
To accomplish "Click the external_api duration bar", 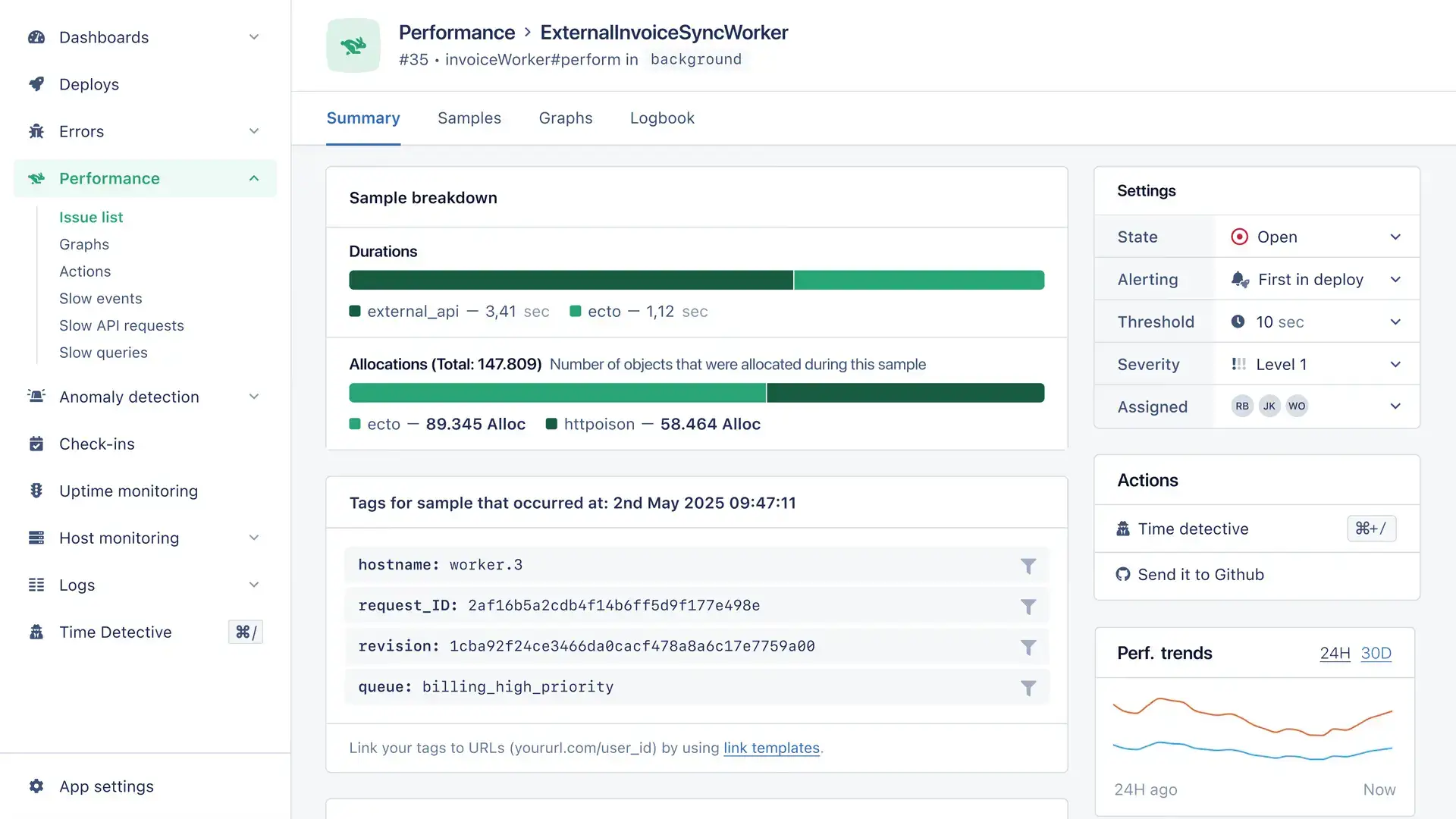I will pos(570,279).
